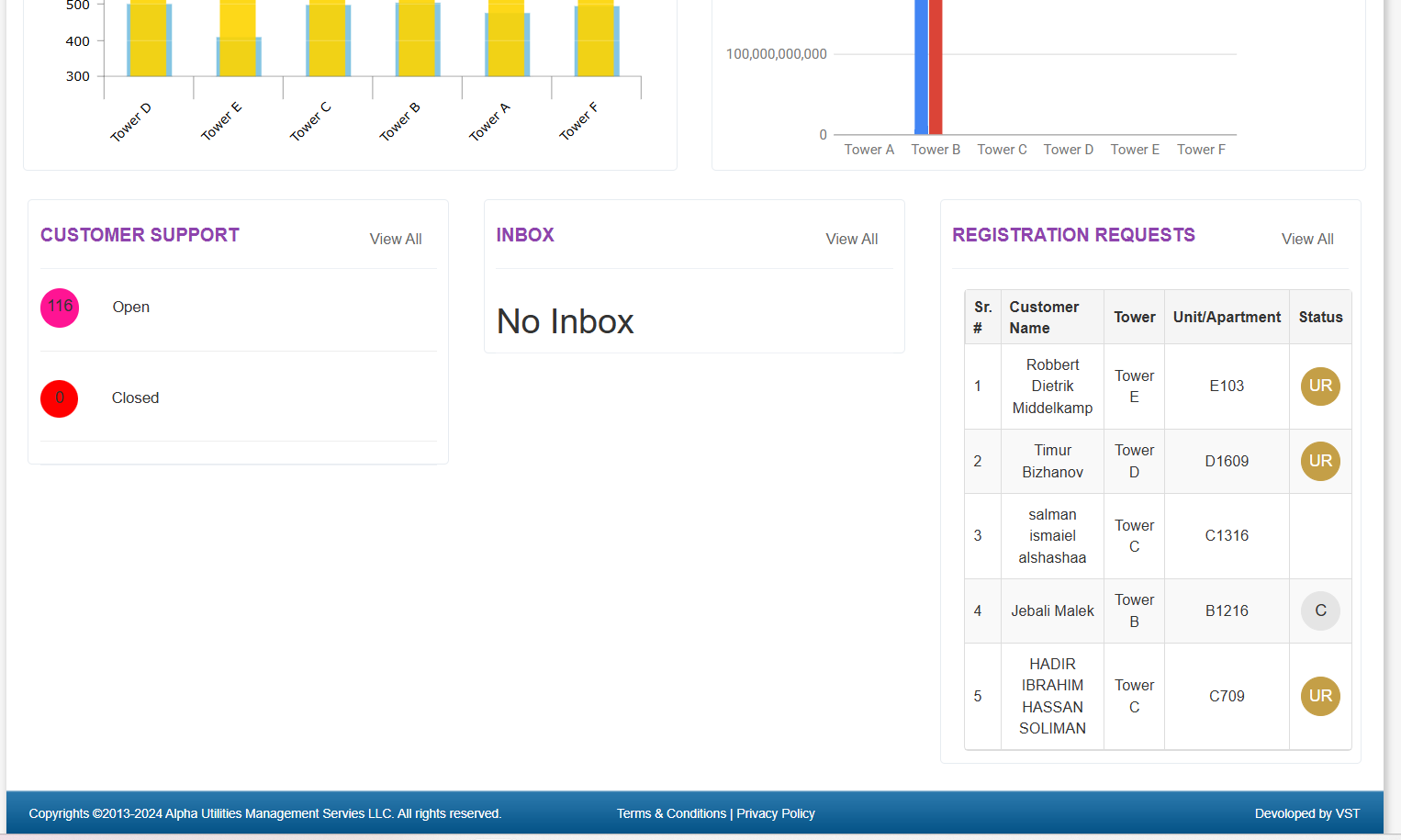Click the Status column header

pyautogui.click(x=1320, y=317)
